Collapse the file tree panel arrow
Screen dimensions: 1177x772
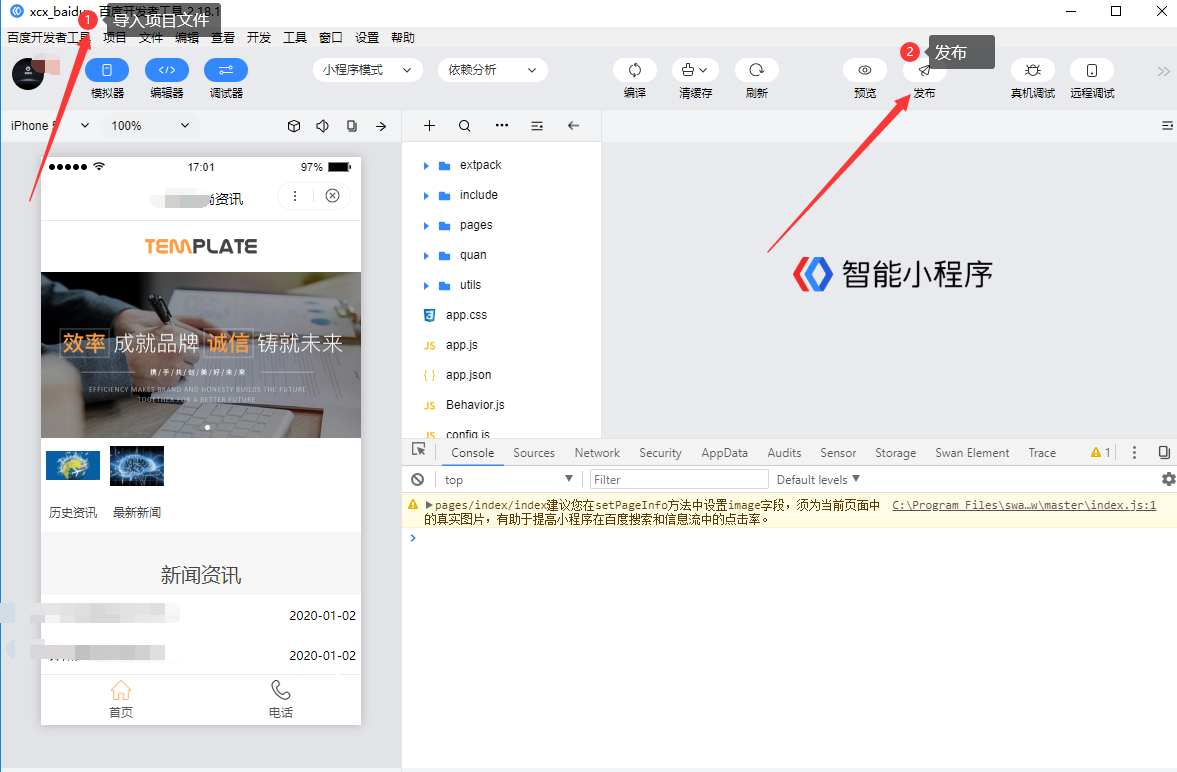coord(573,125)
